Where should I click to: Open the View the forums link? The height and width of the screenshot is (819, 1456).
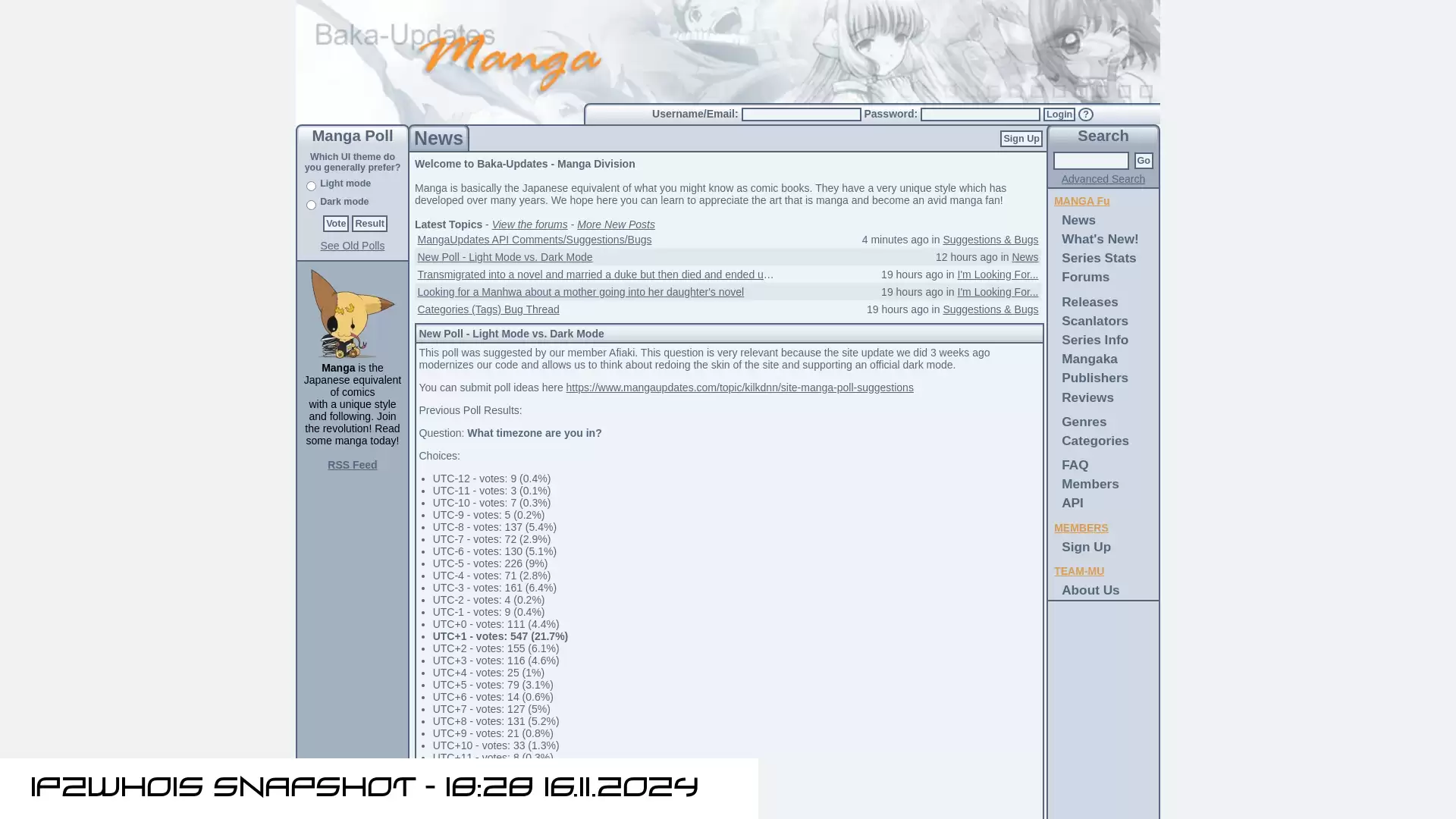point(529,224)
